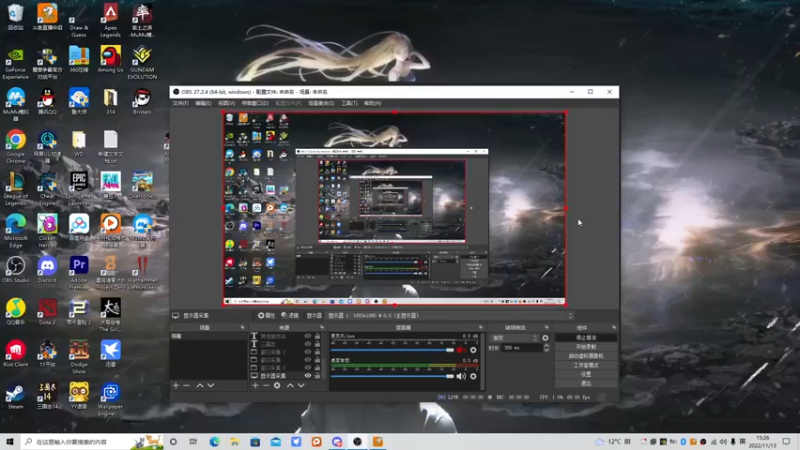
Task: Toggle visibility of the topmost text source
Action: [308, 336]
